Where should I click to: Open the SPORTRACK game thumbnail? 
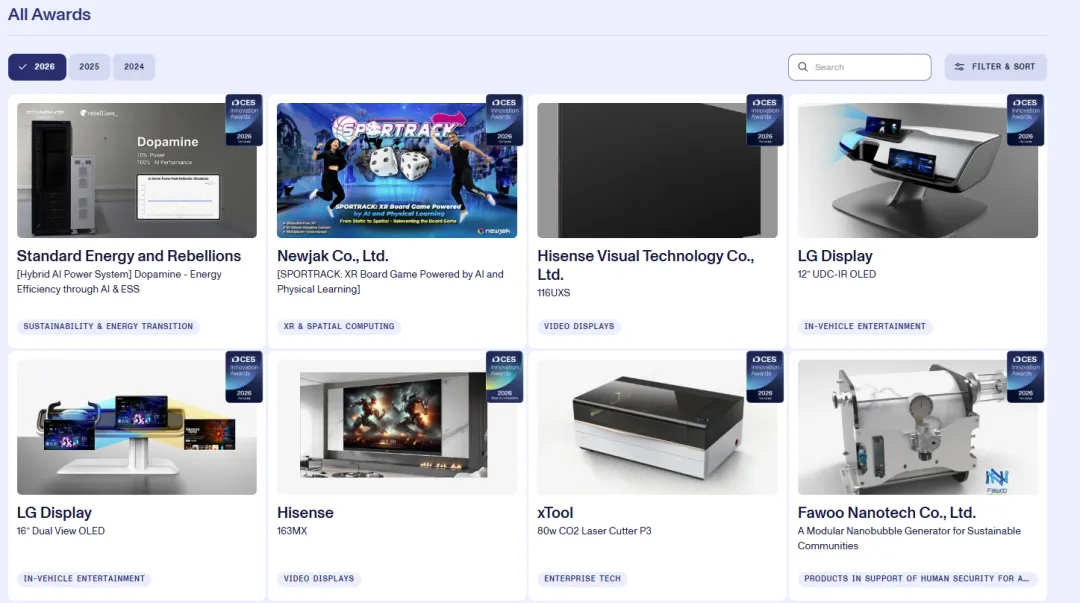397,170
